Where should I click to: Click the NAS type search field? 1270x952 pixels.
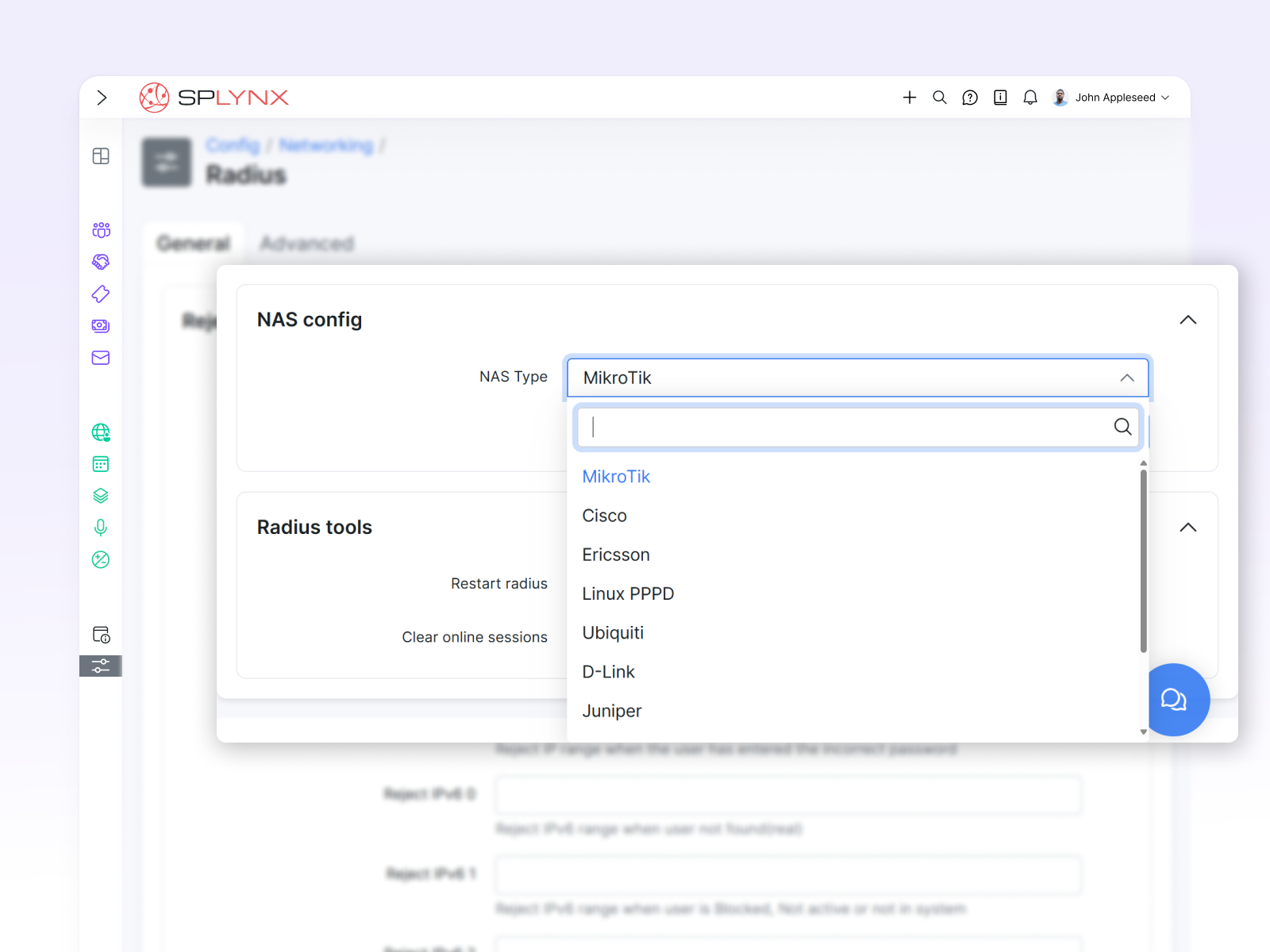[x=849, y=427]
